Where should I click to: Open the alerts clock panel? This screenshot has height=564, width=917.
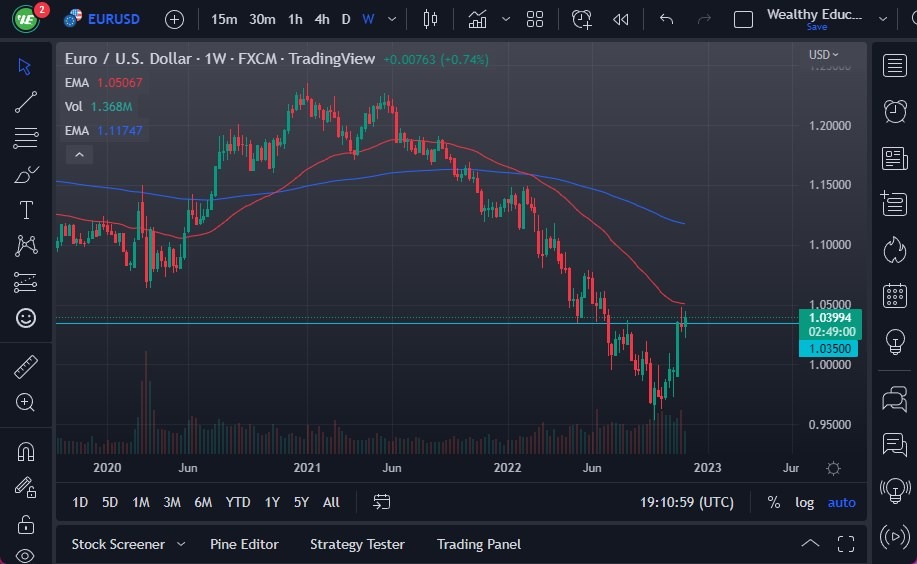(895, 111)
